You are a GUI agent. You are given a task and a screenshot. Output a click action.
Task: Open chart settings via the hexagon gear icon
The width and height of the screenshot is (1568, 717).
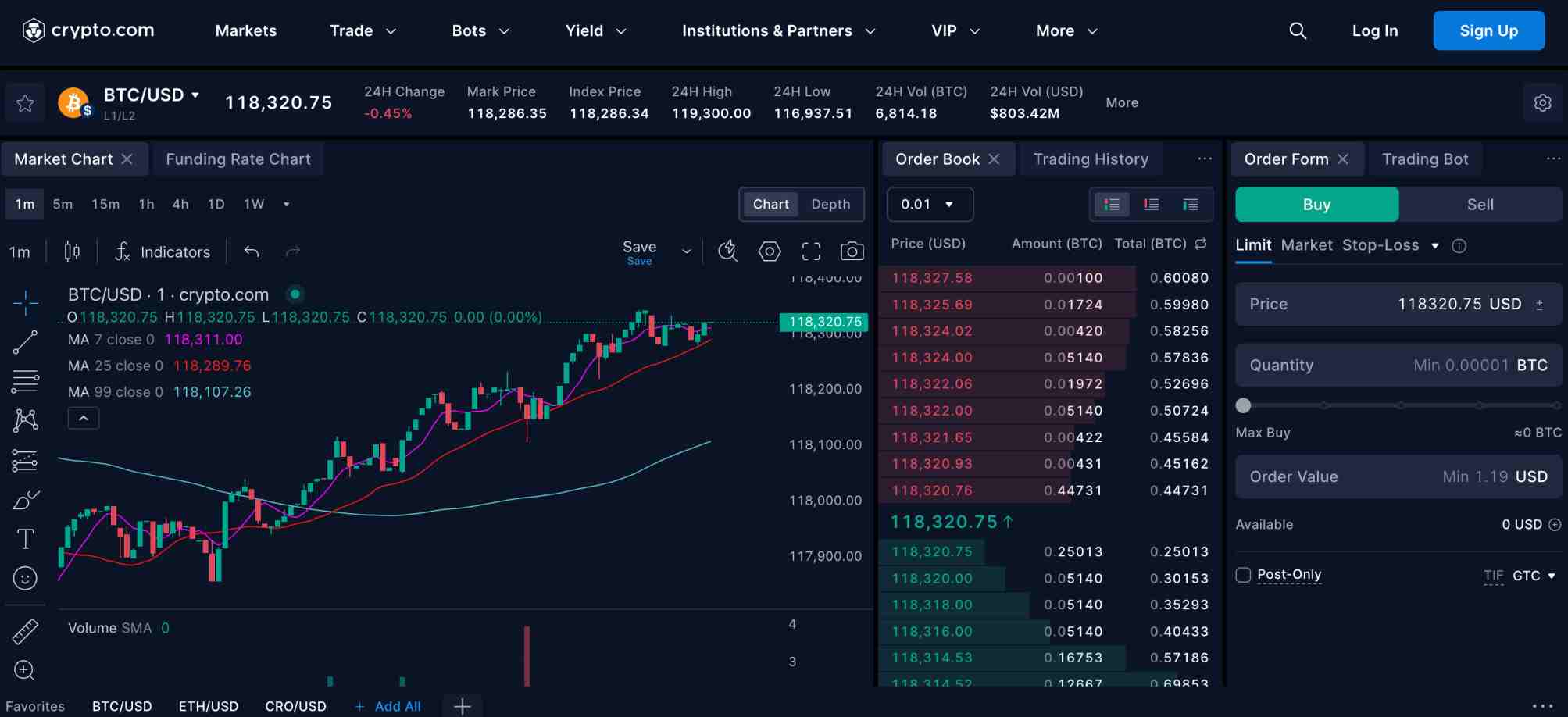[x=770, y=251]
